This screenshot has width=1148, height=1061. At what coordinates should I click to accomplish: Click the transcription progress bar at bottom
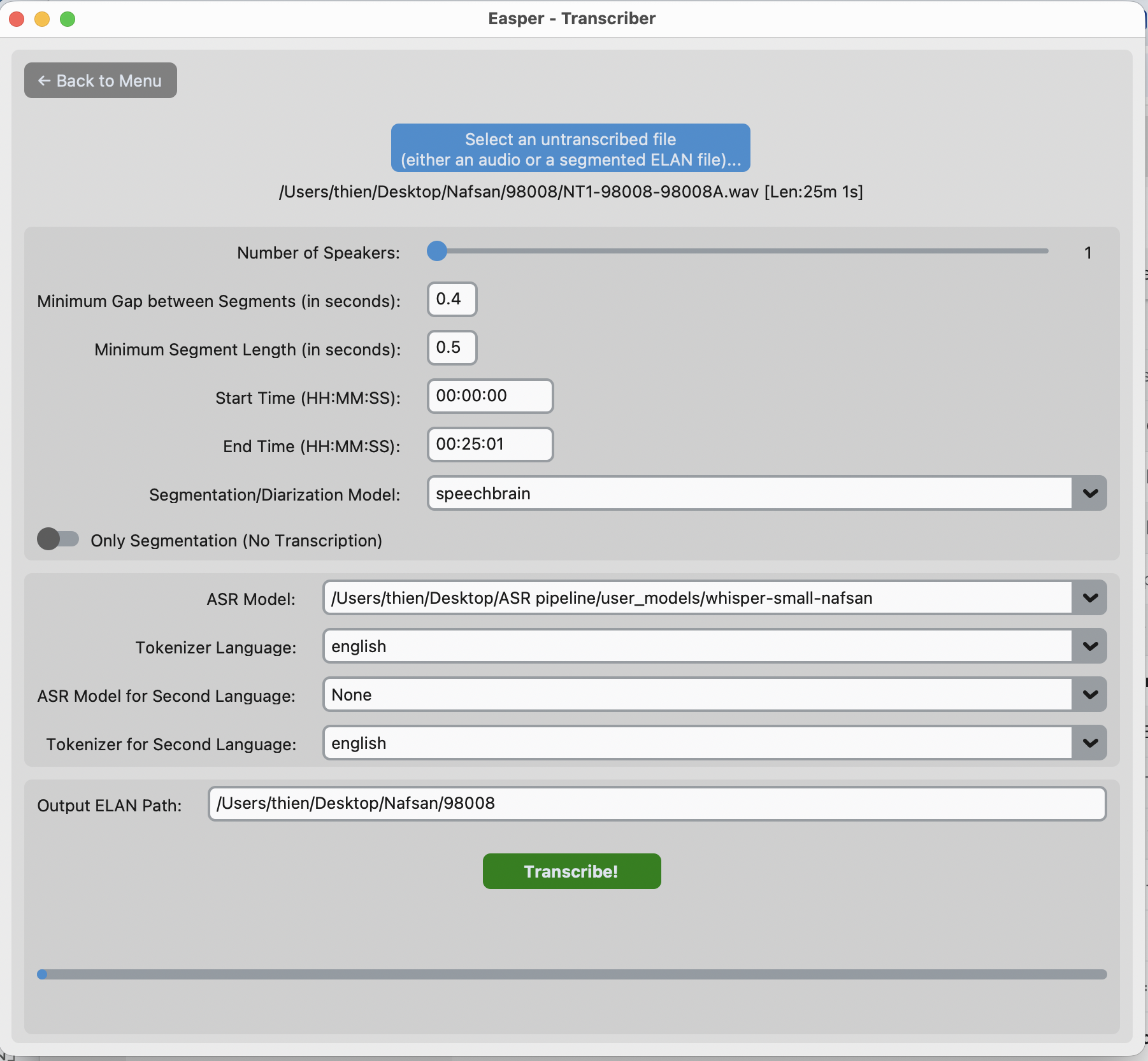point(571,974)
